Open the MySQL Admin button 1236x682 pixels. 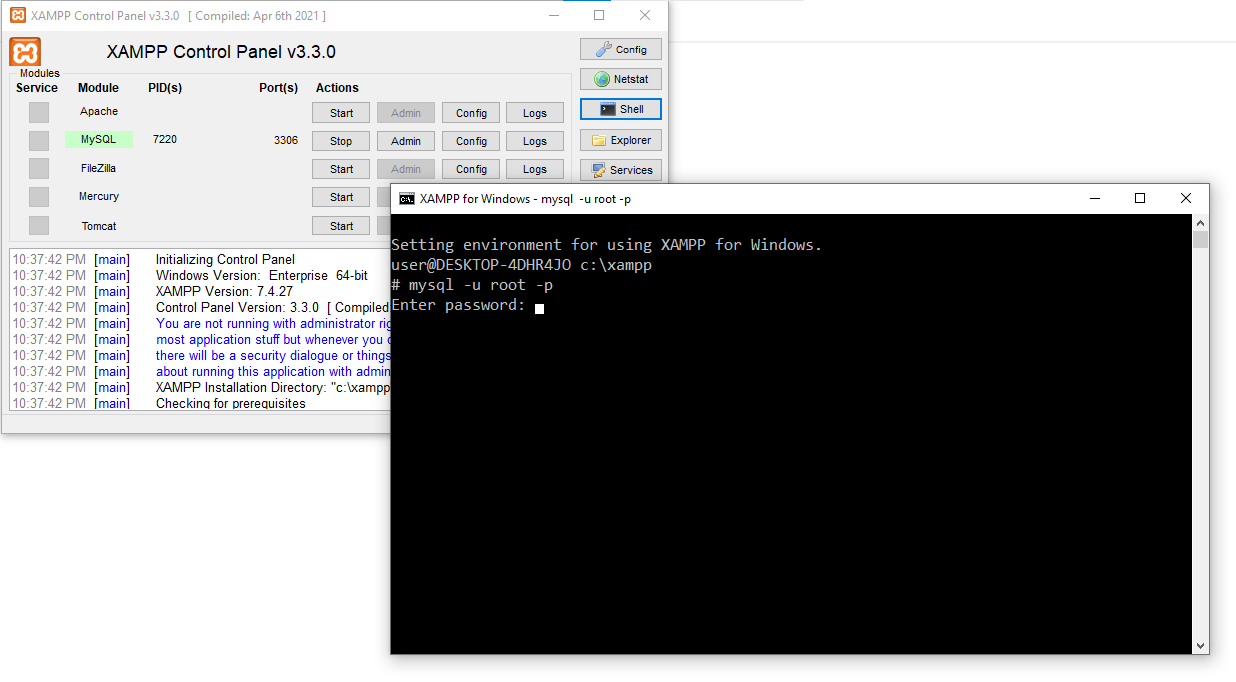coord(406,141)
